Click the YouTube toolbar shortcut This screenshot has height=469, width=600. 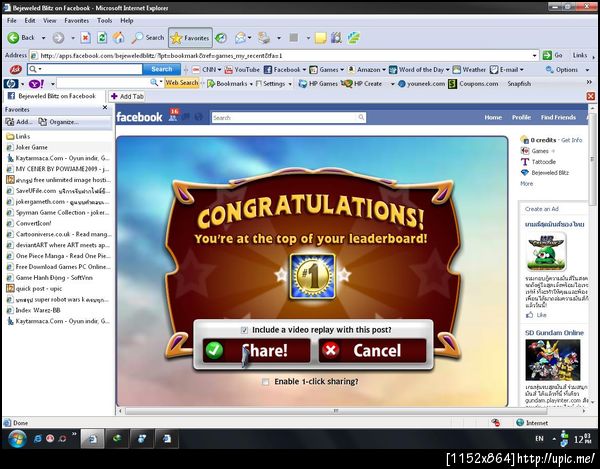(x=242, y=70)
